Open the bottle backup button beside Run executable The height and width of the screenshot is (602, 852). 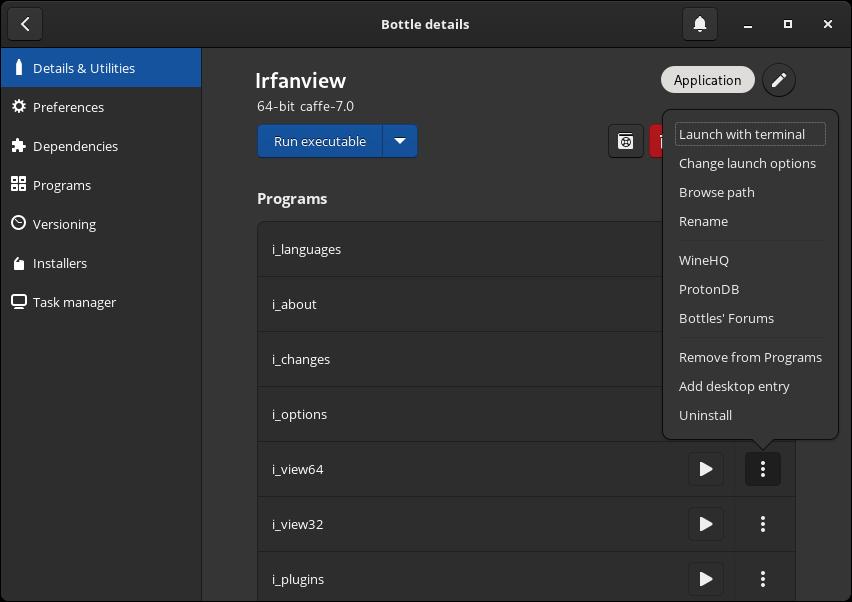[625, 141]
